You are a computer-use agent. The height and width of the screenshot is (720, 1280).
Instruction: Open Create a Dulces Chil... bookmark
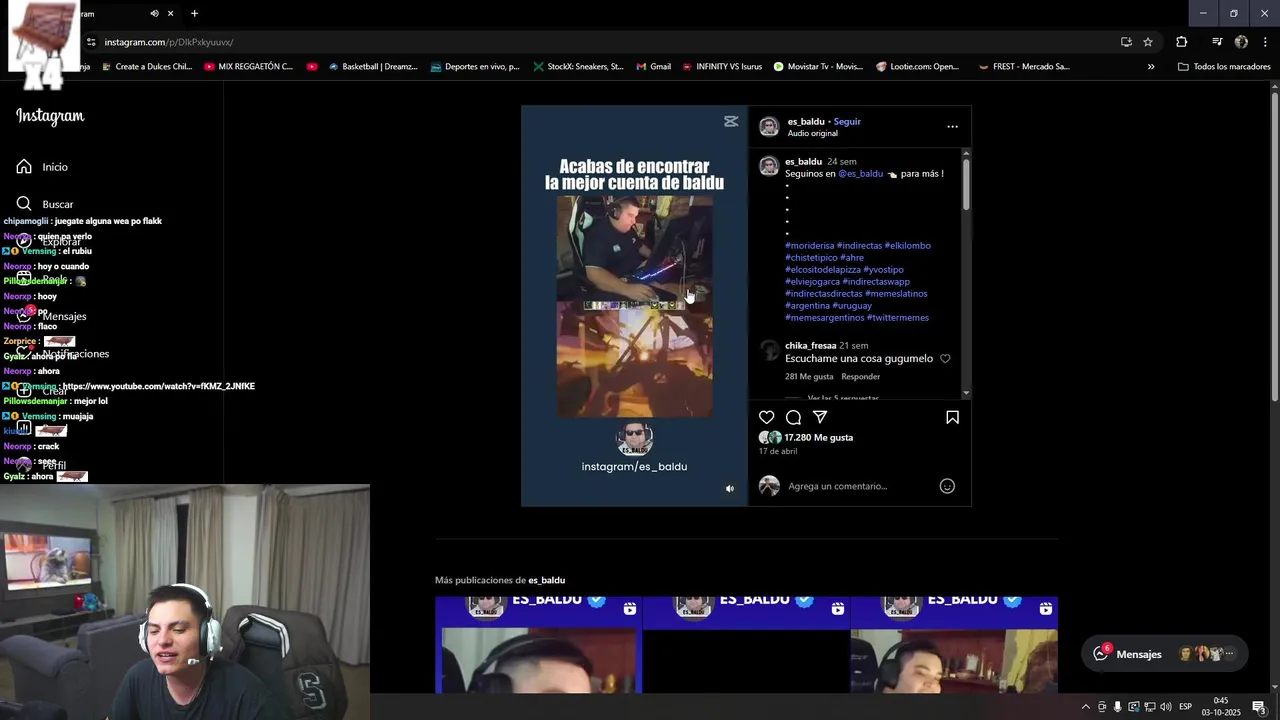pos(145,67)
